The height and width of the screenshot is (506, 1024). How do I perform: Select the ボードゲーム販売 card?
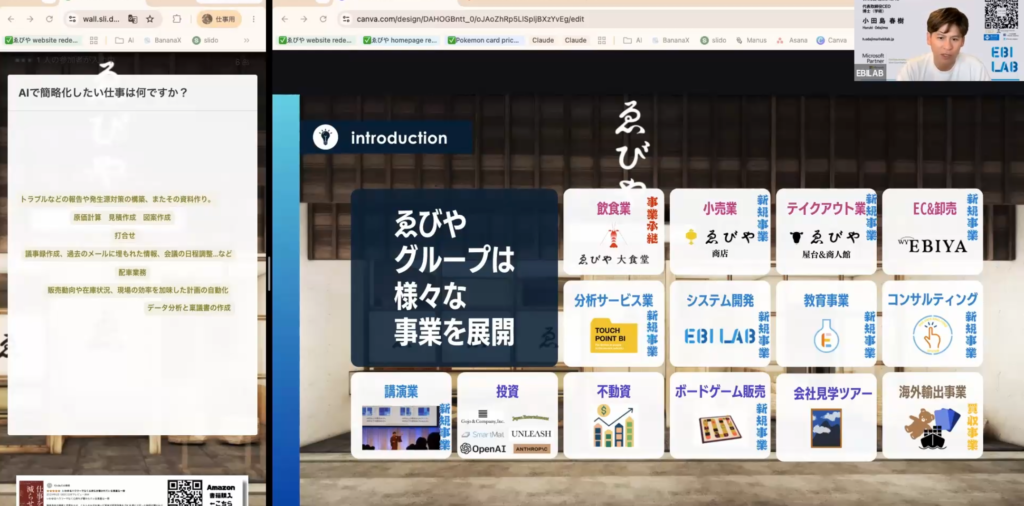(720, 415)
